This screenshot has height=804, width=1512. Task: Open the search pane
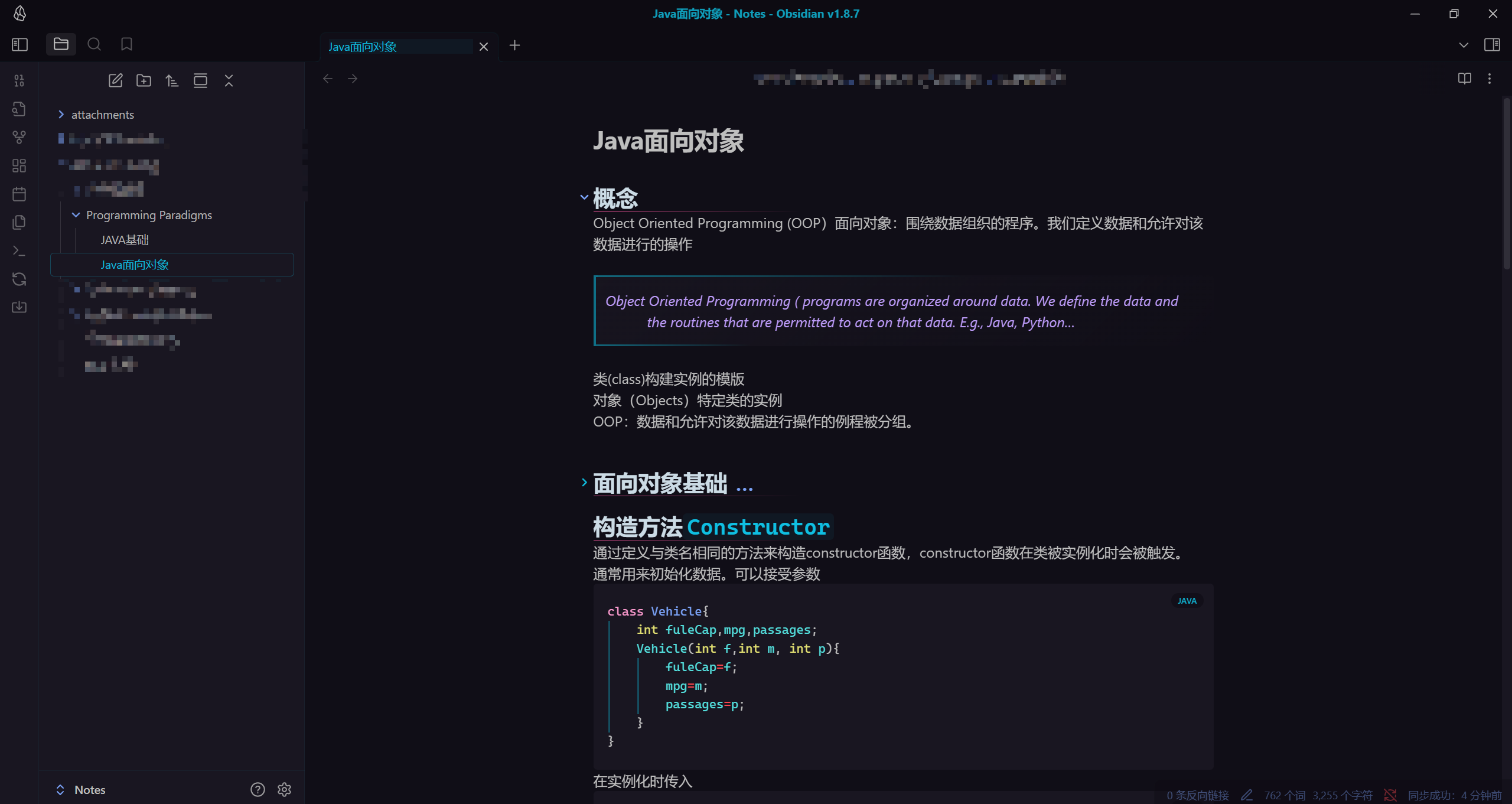(94, 44)
